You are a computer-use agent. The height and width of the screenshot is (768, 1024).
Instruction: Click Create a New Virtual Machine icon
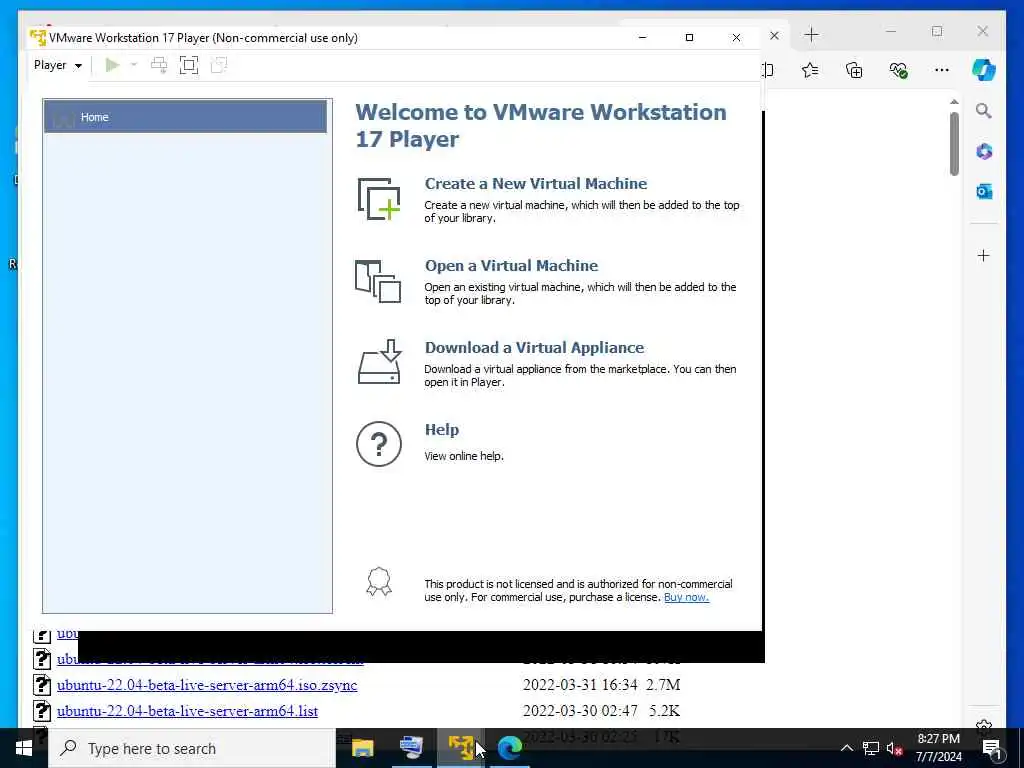click(x=379, y=199)
